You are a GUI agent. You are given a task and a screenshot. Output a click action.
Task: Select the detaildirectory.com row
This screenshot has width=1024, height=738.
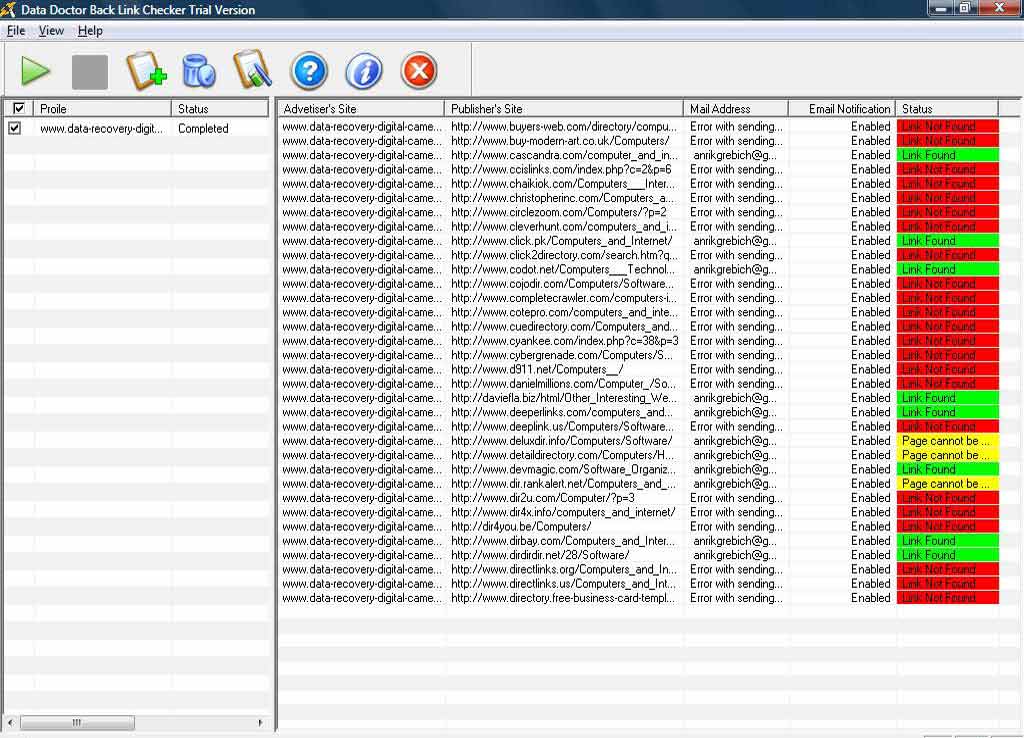(640, 455)
